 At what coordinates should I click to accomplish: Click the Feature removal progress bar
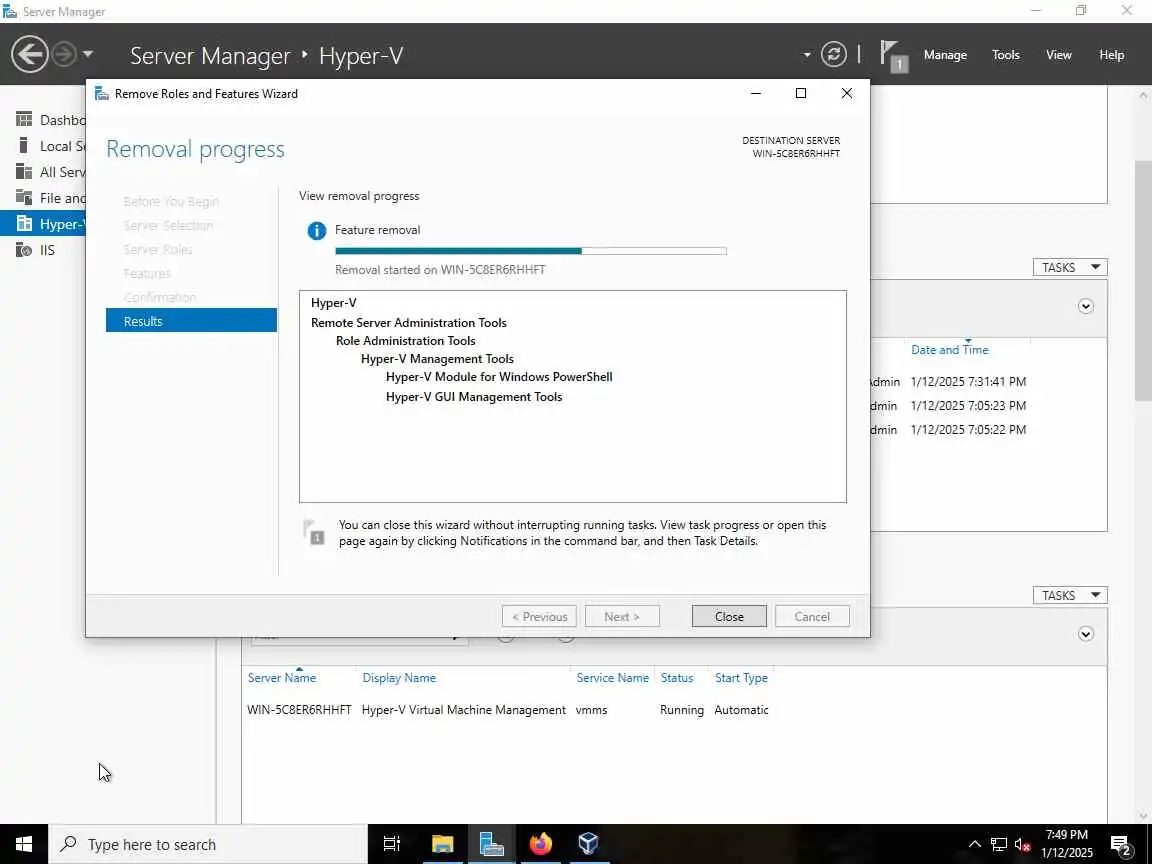pos(530,251)
